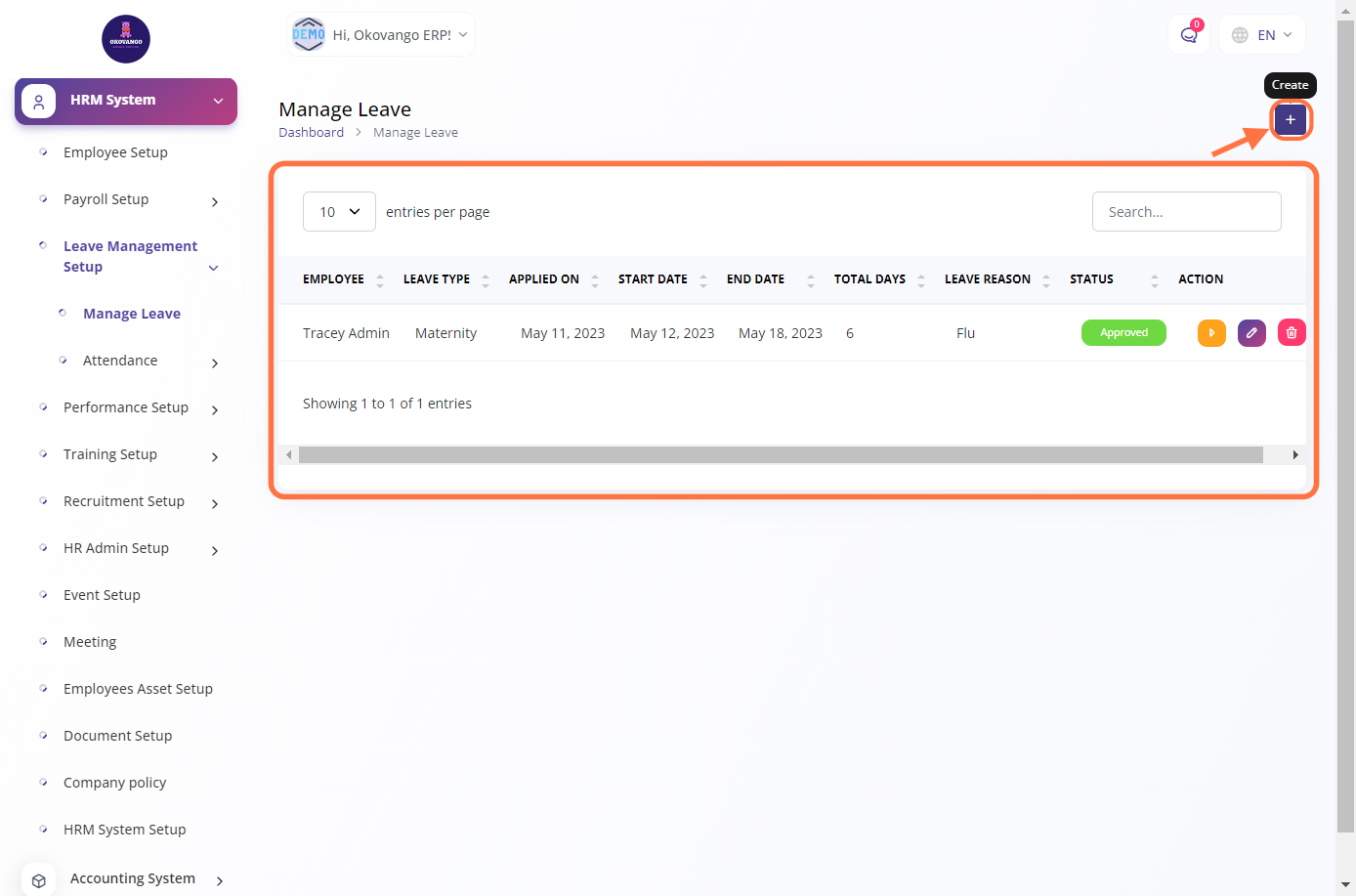The width and height of the screenshot is (1356, 896).
Task: Click the Approved status badge
Action: 1123,333
